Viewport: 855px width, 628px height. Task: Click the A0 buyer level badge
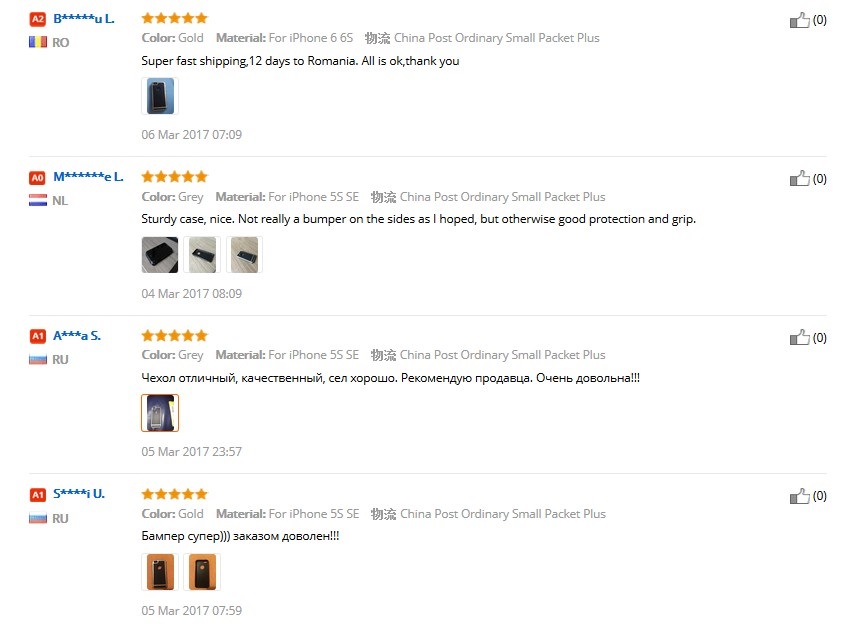[38, 177]
